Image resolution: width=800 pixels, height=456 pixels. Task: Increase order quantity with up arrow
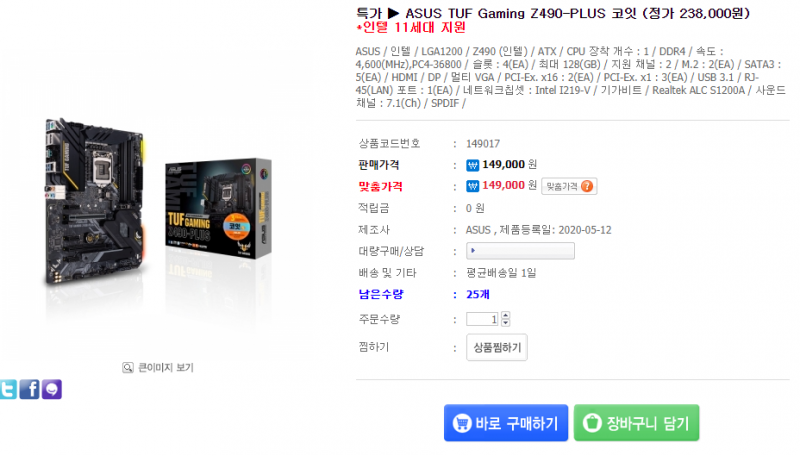click(506, 315)
